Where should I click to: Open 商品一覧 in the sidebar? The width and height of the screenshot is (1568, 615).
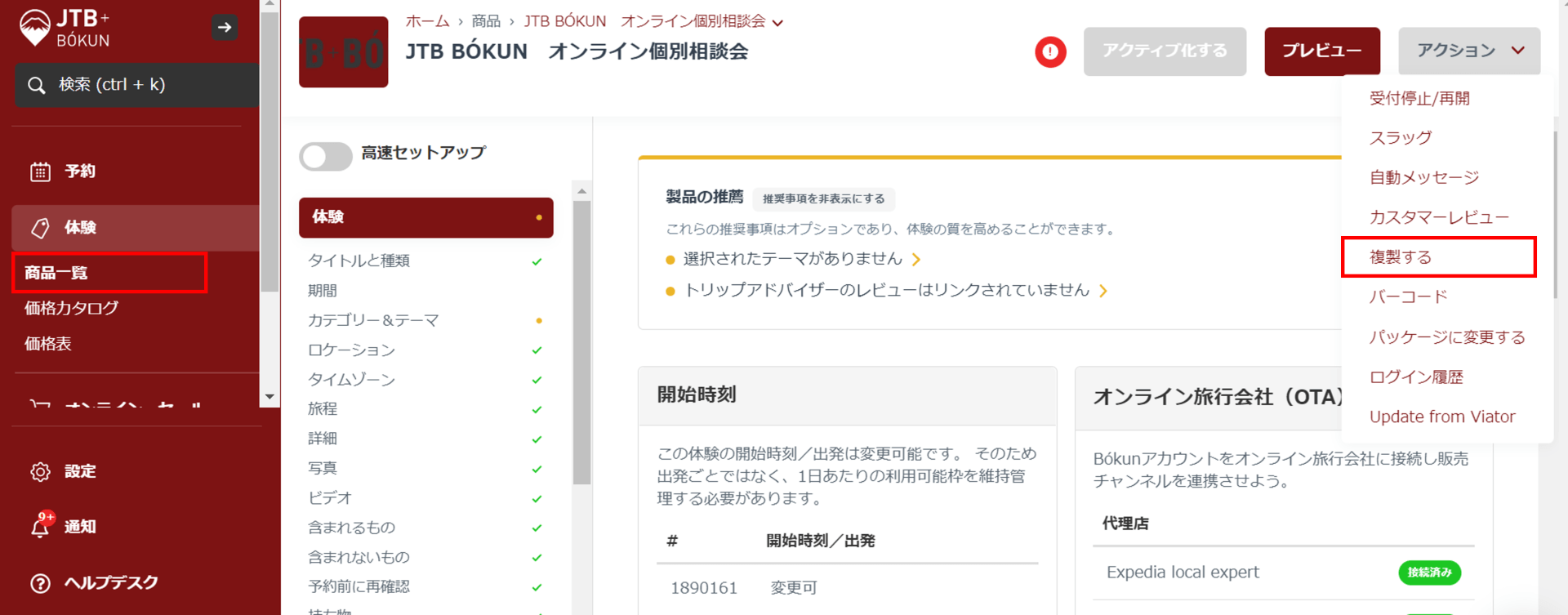pos(56,273)
